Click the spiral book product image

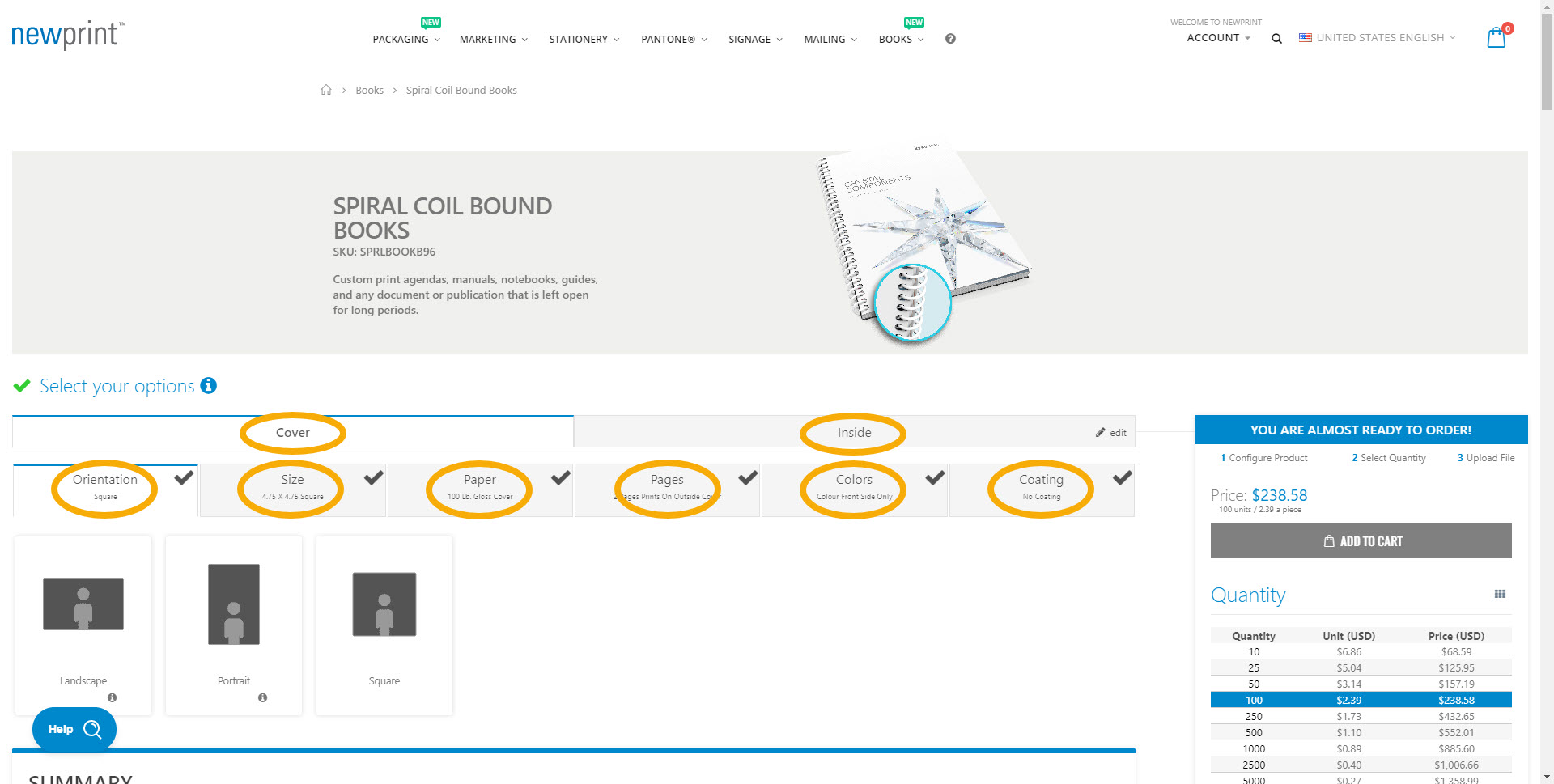[923, 243]
